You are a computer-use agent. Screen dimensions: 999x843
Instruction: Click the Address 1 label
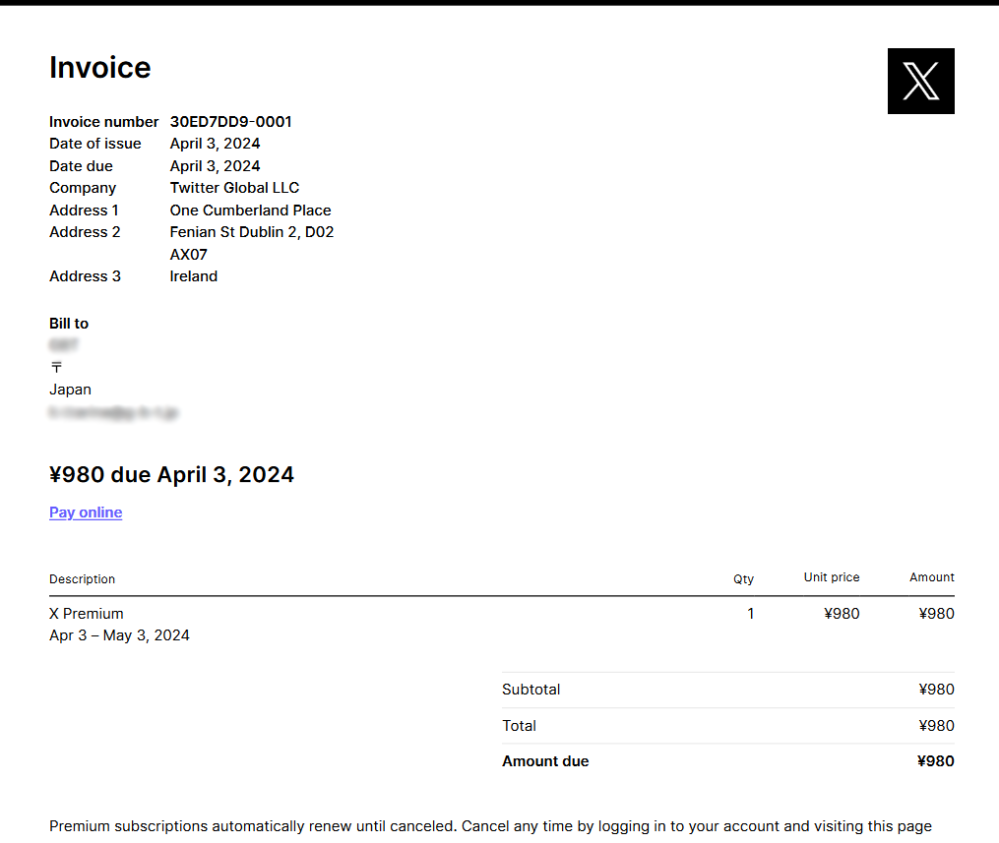click(x=84, y=210)
